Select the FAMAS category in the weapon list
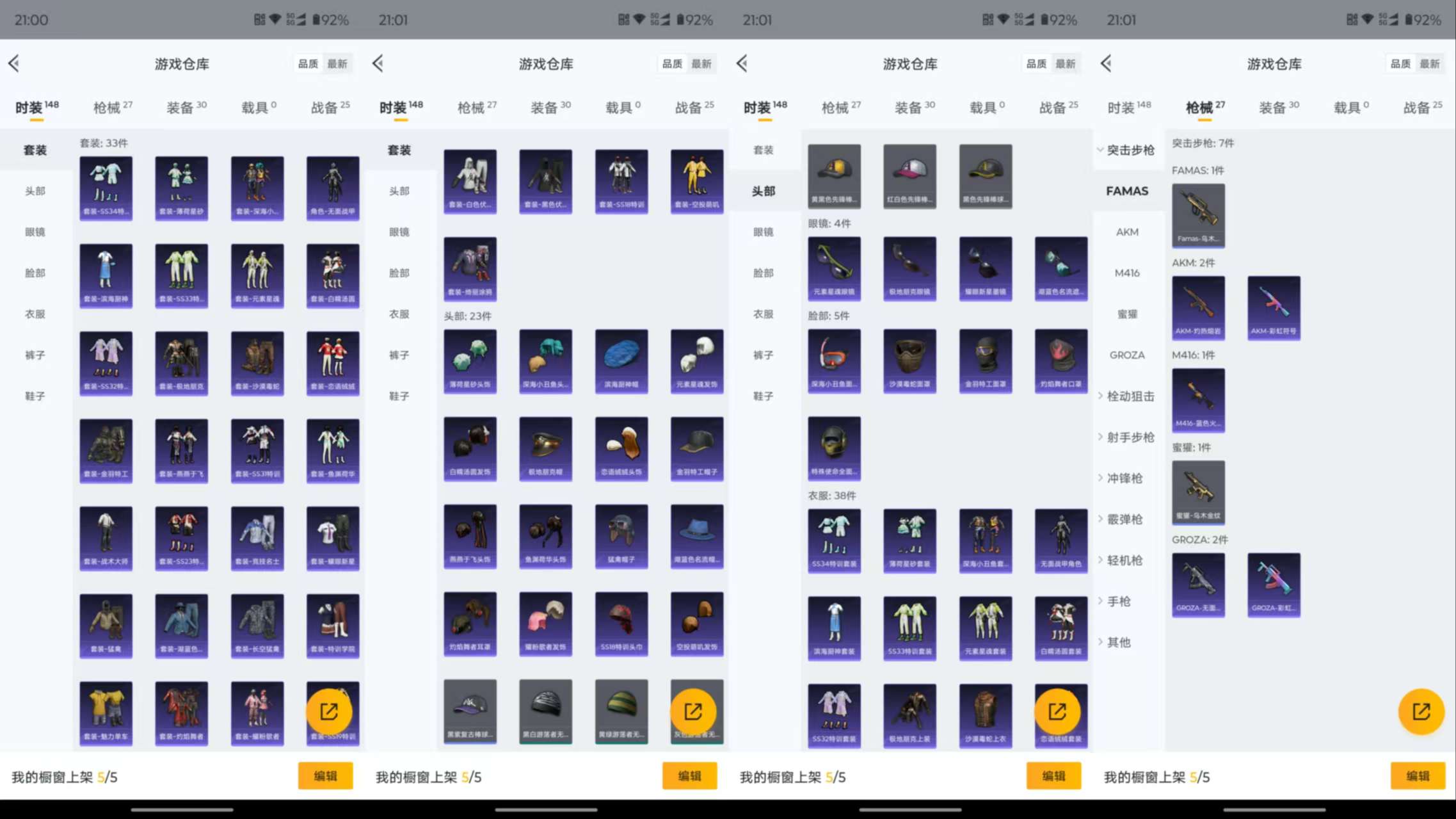The width and height of the screenshot is (1456, 819). [x=1127, y=190]
